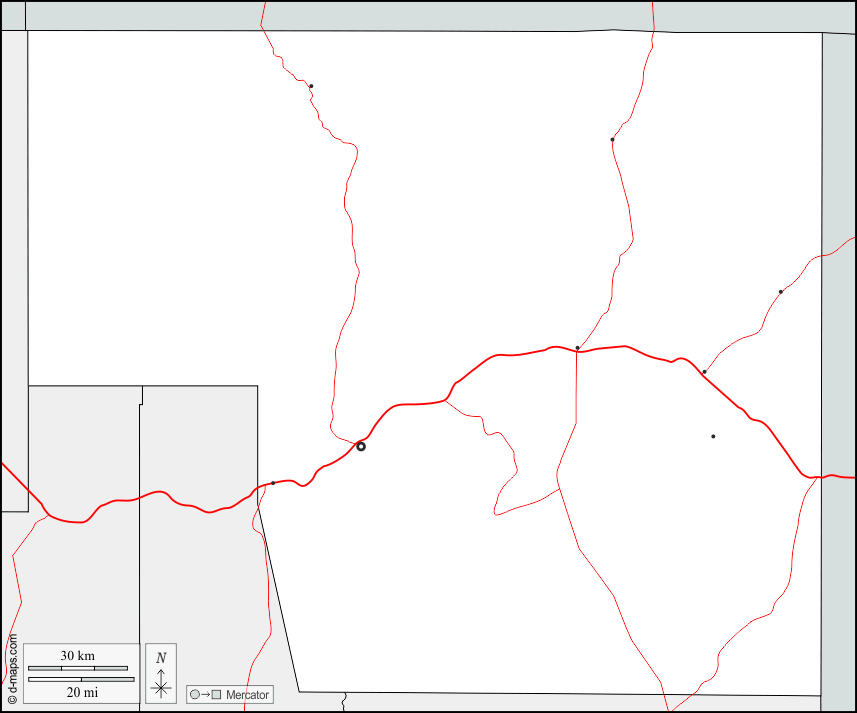Click the "30 km" scale label
857x713 pixels.
[77, 656]
